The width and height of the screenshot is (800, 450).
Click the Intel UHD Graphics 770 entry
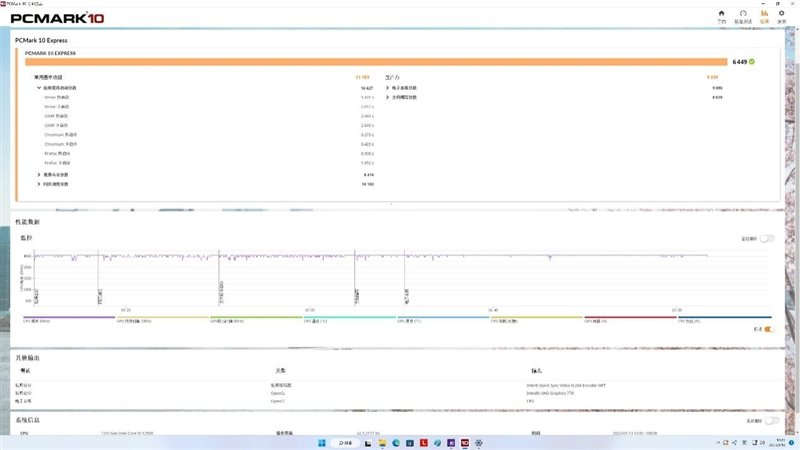549,393
